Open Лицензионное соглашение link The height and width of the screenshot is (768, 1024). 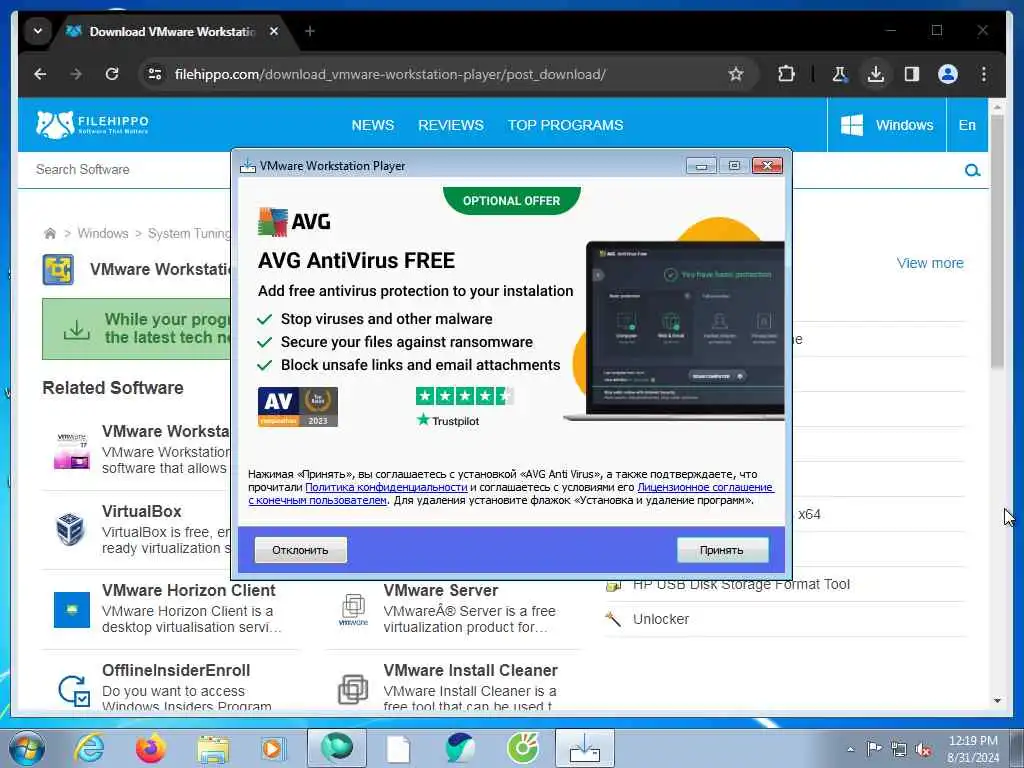[x=705, y=487]
